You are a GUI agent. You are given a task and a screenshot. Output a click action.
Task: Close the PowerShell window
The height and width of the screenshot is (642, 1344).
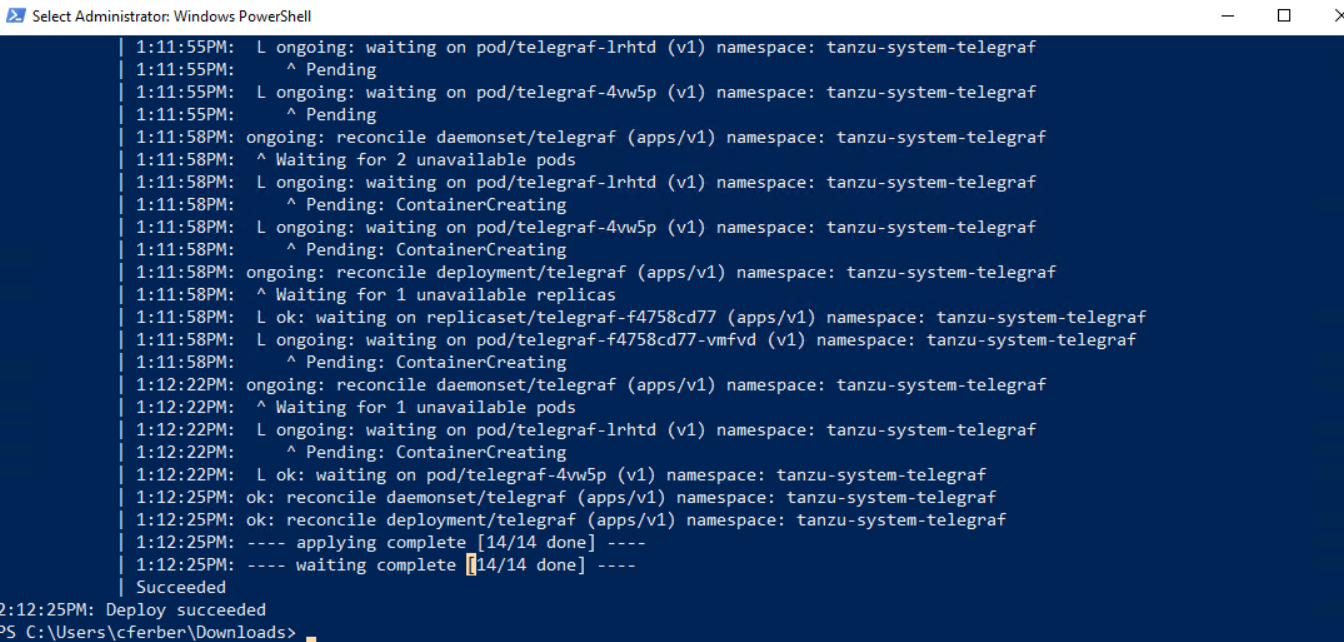pos(1336,16)
